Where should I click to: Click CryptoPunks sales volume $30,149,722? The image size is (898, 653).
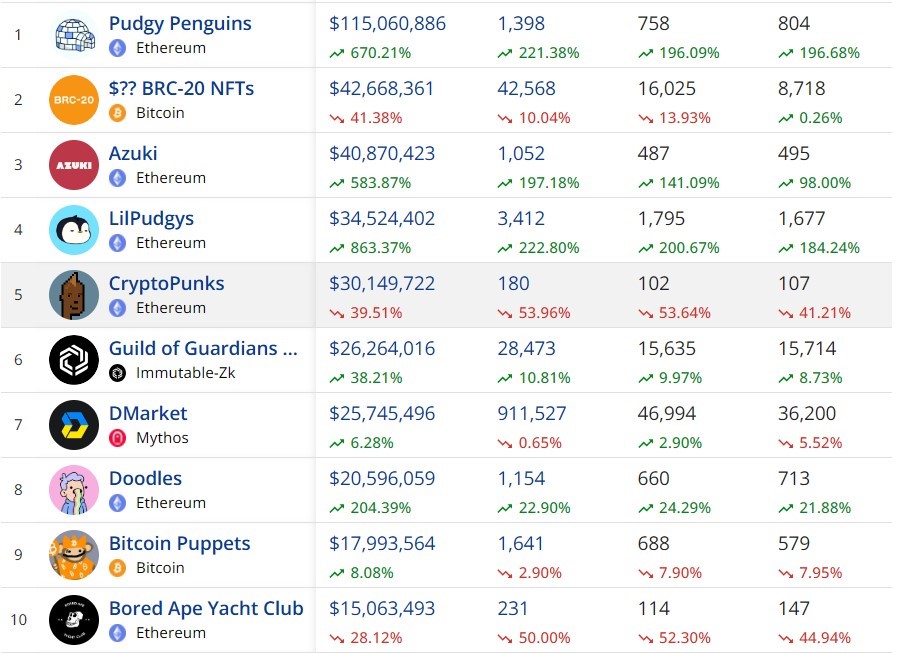point(382,284)
